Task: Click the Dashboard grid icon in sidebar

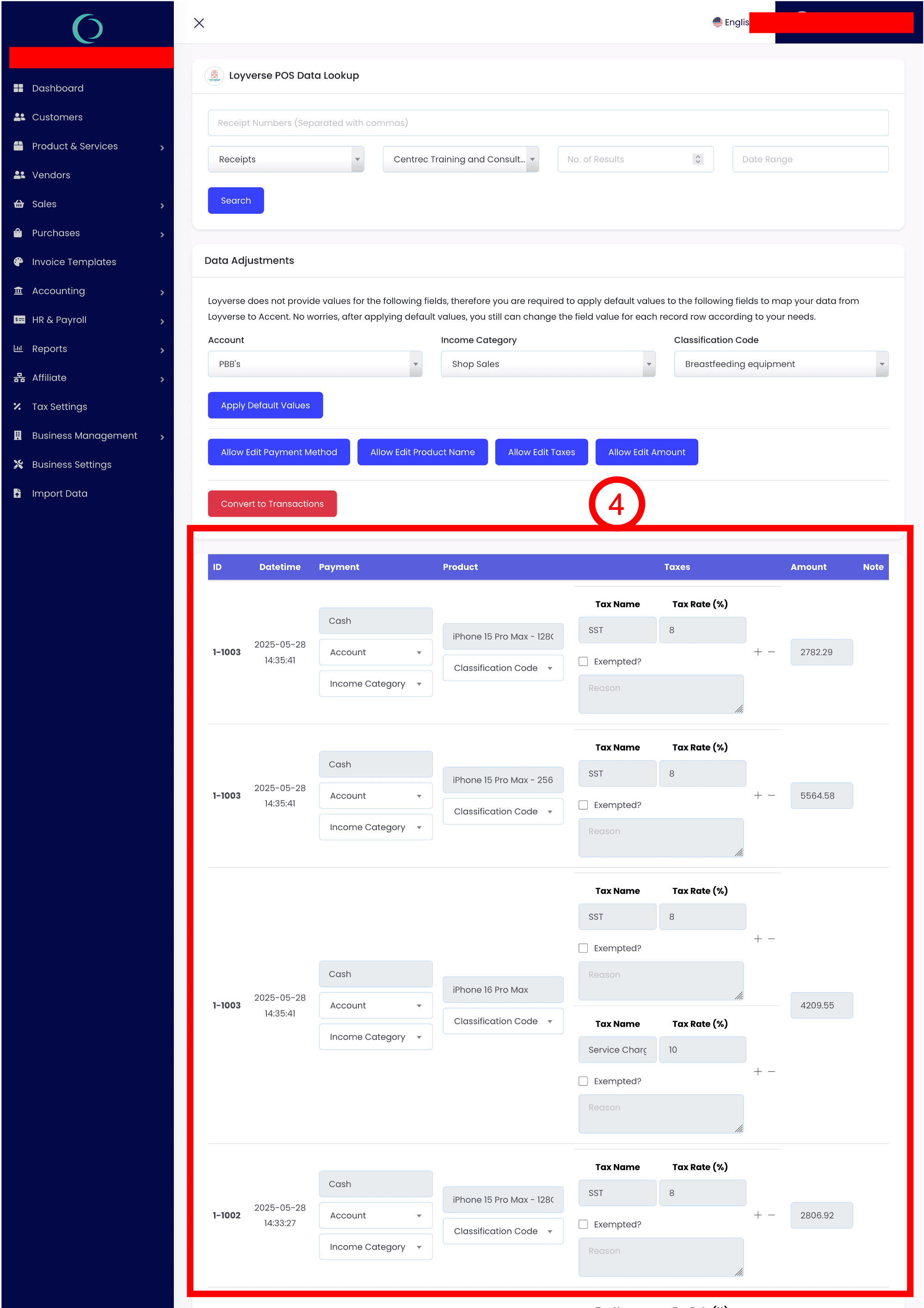Action: 18,88
